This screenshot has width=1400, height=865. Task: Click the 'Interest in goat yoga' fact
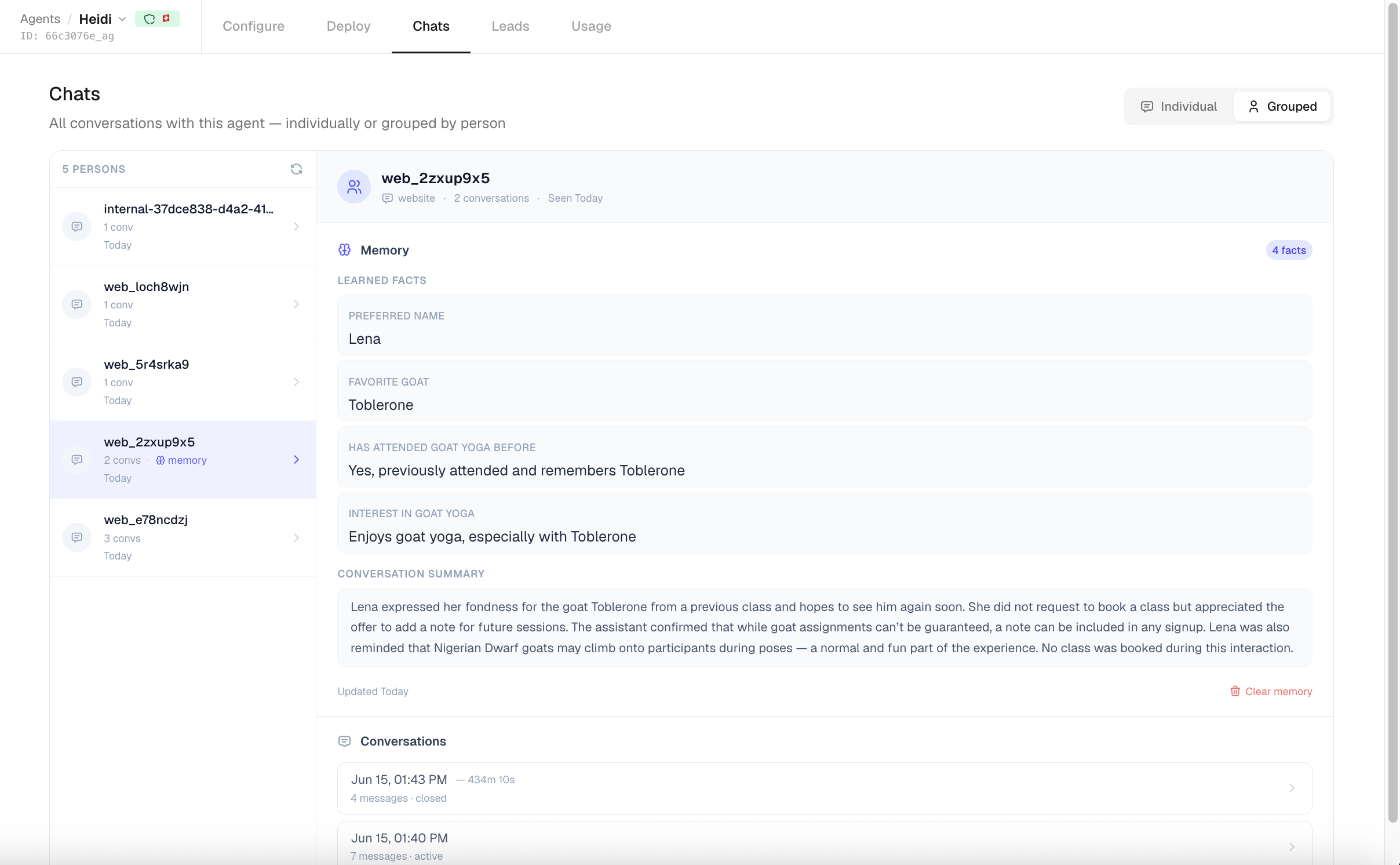(x=825, y=523)
